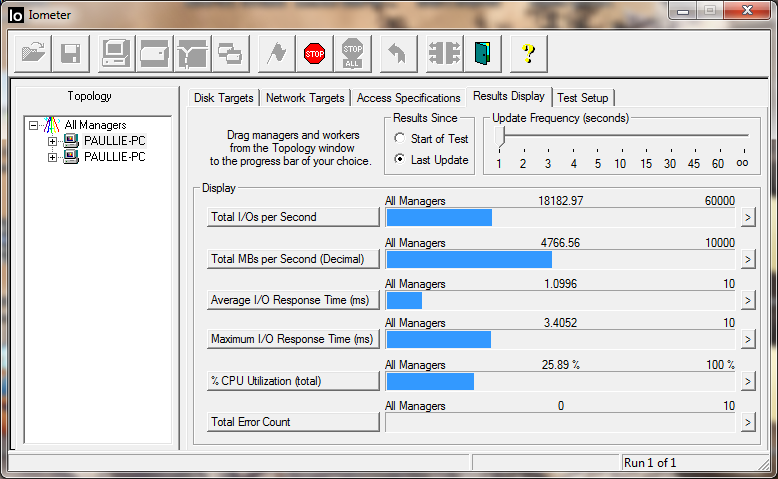
Task: Minimize the Iometer window
Action: tap(683, 10)
